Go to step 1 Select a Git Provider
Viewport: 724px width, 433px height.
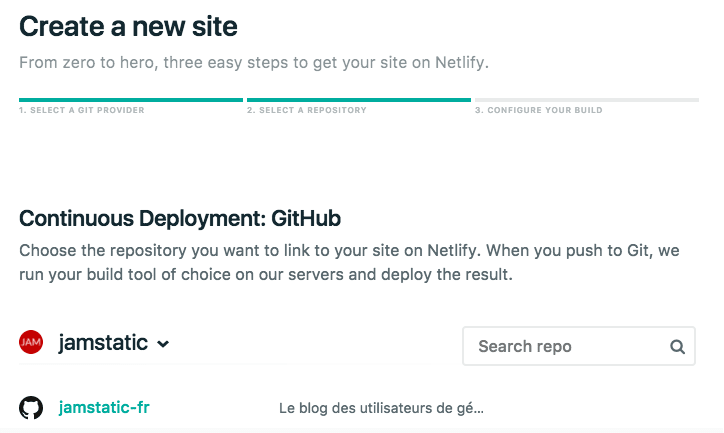coord(81,110)
